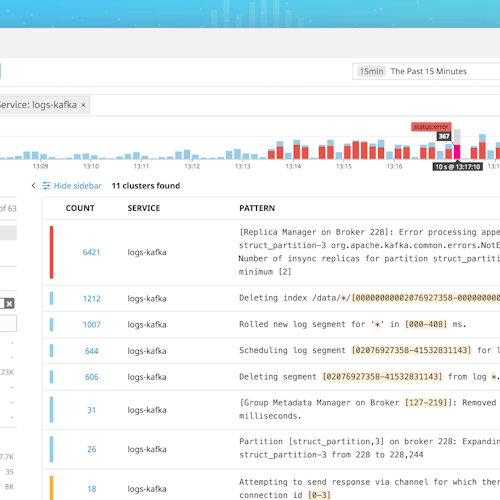Click the highlighted [0-3] connection id range
The width and height of the screenshot is (500, 500).
coord(319,495)
